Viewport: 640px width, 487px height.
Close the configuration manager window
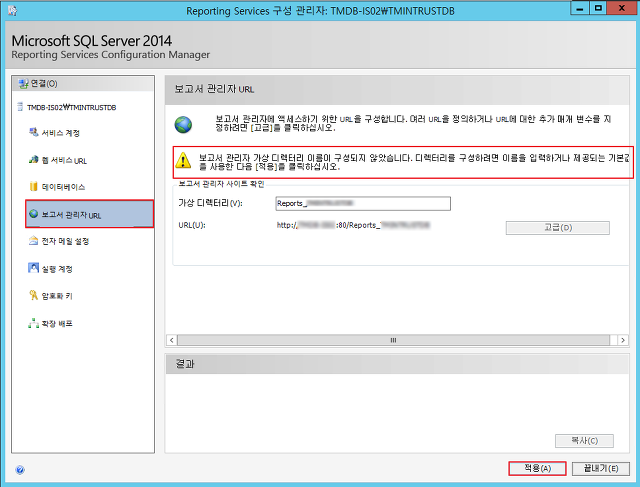click(x=622, y=8)
